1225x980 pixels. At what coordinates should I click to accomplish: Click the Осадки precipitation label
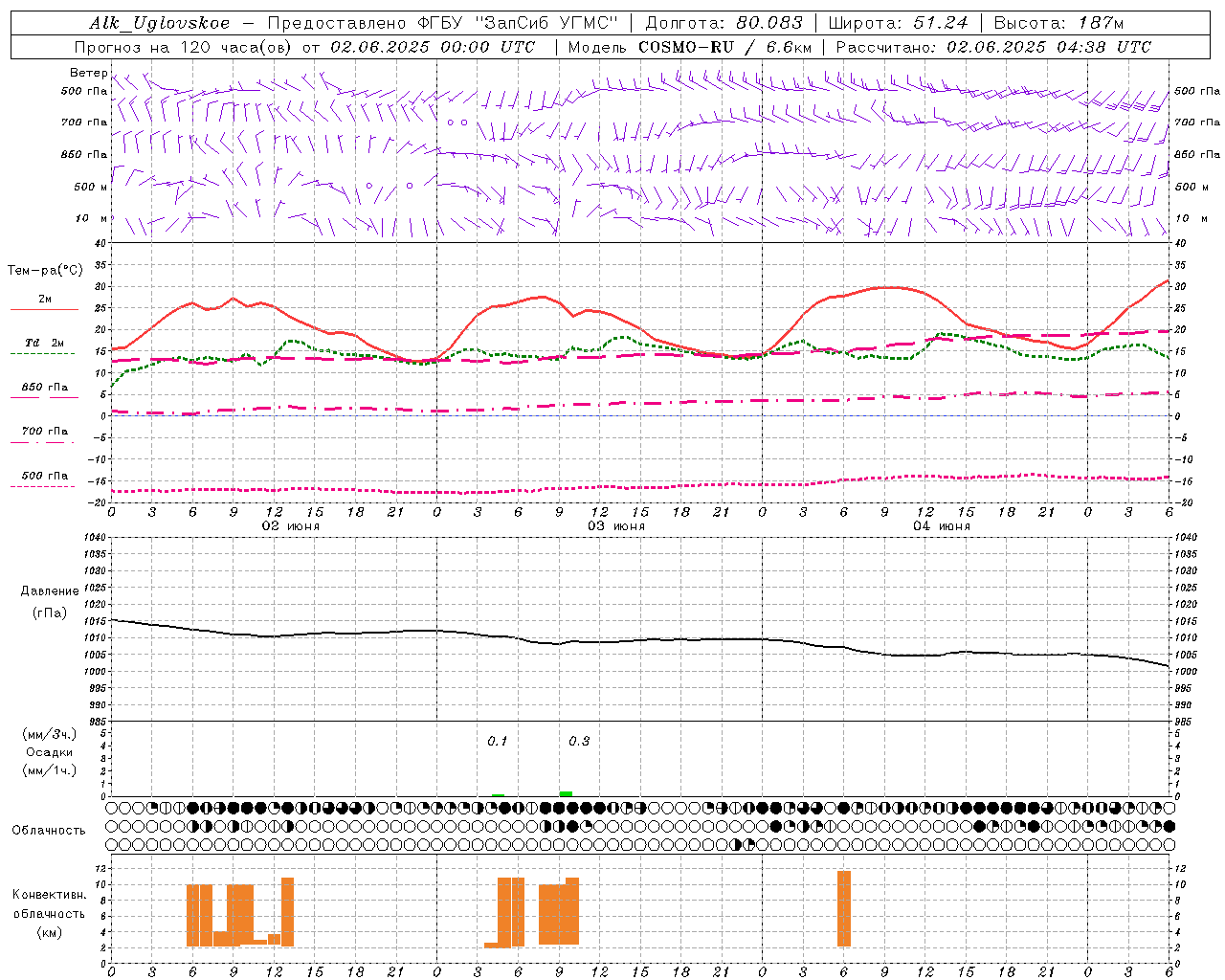point(50,752)
